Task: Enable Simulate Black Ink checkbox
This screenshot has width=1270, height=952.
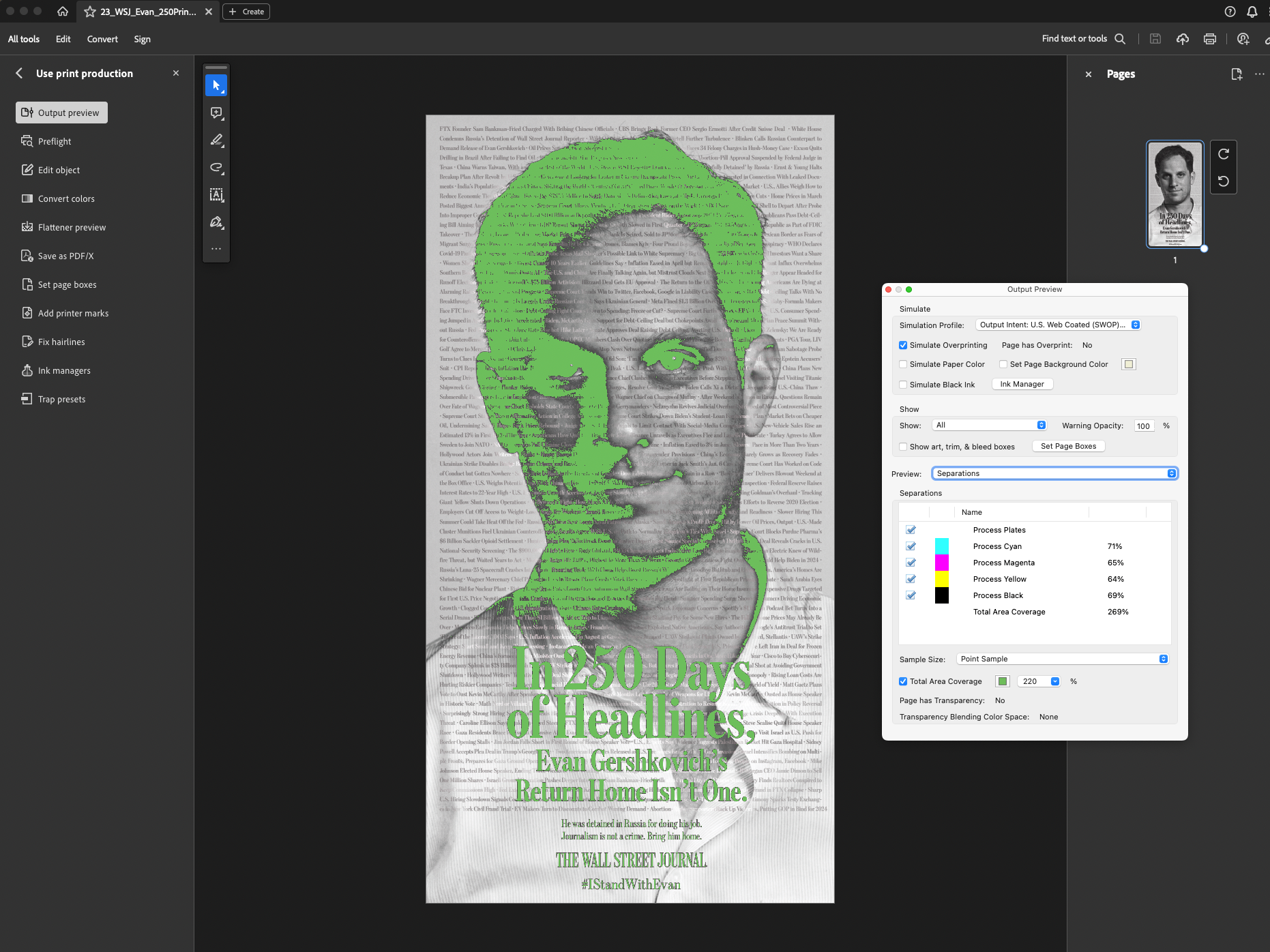Action: (x=903, y=385)
